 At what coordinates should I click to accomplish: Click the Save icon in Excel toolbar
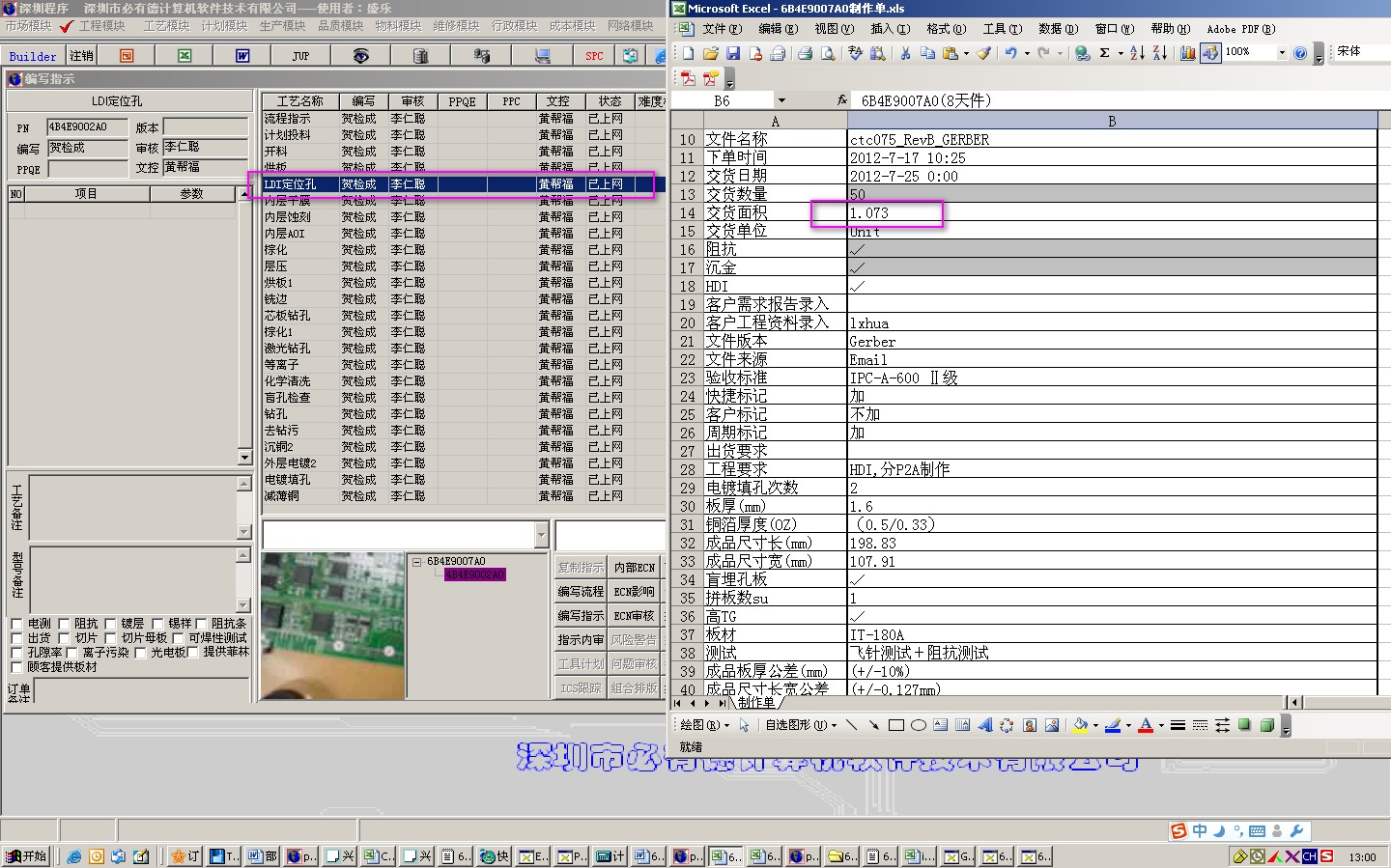tap(733, 53)
